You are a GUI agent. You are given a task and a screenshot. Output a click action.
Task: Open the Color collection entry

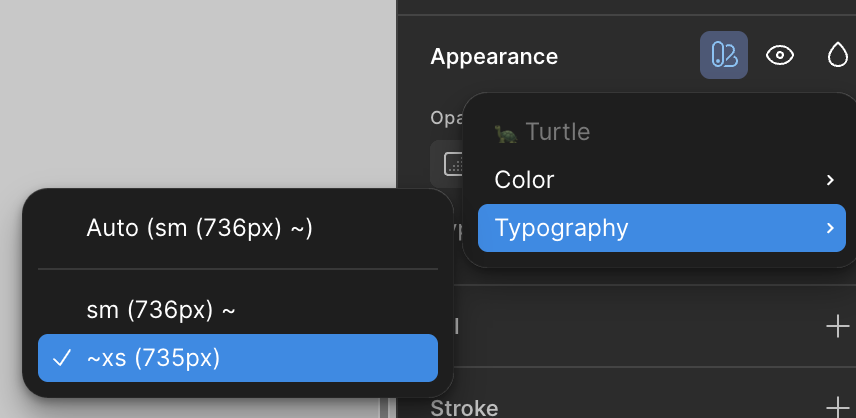click(x=524, y=180)
